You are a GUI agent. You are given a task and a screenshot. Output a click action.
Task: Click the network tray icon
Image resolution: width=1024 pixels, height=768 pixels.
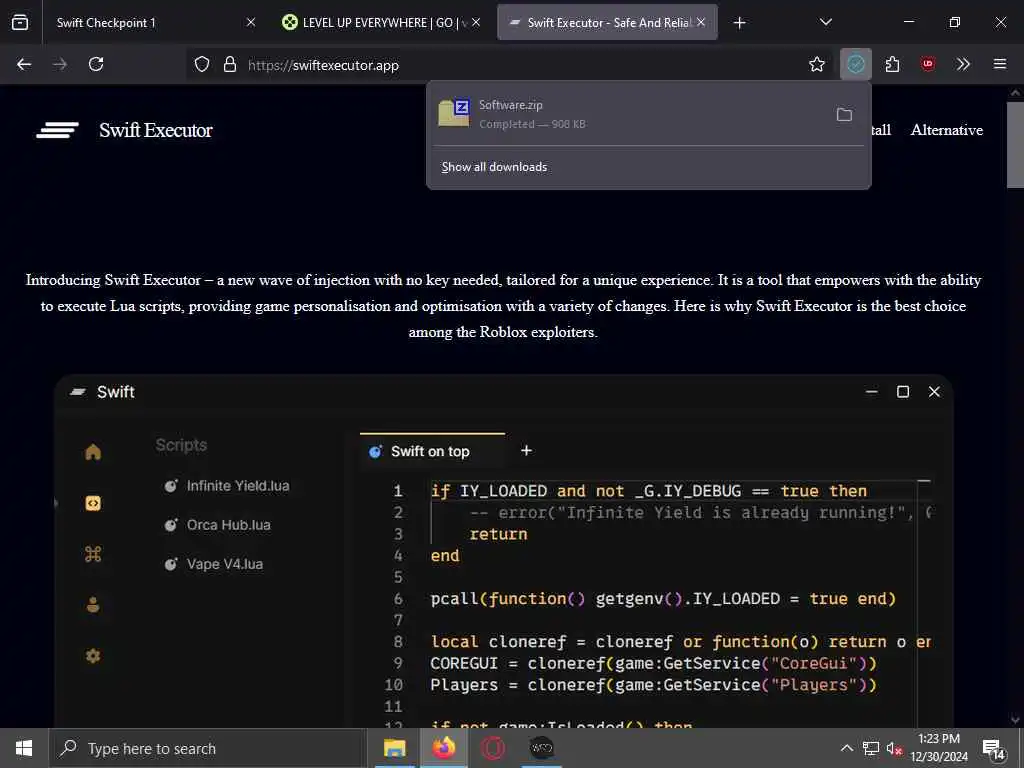click(871, 748)
